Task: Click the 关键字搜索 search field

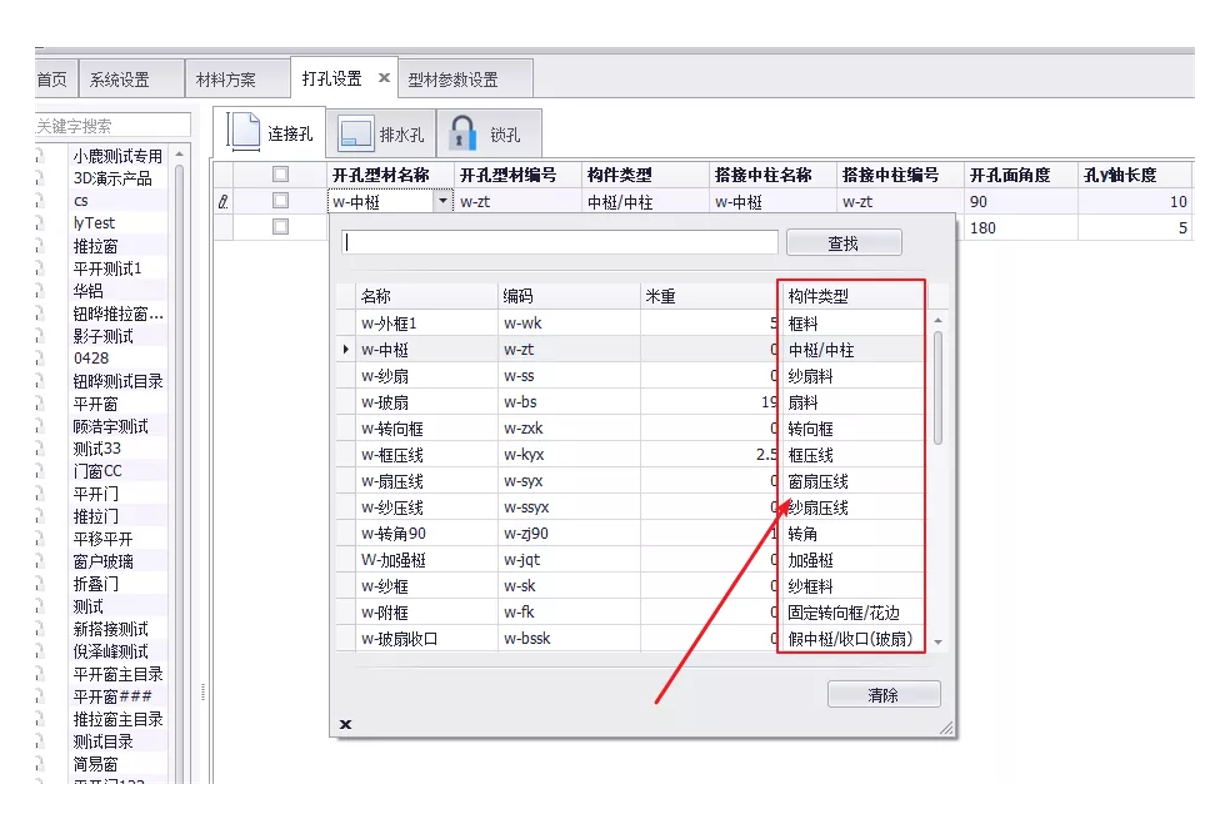Action: pyautogui.click(x=110, y=126)
